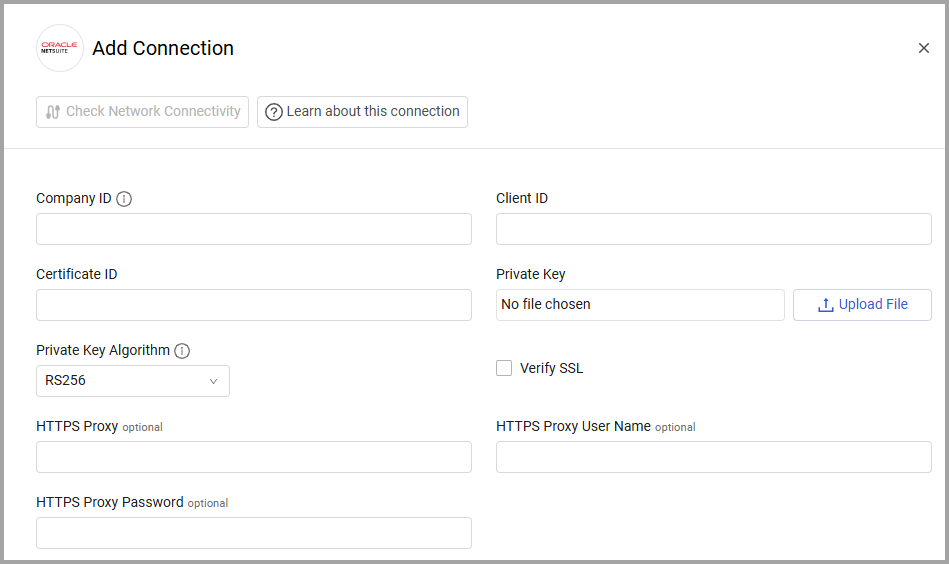Click the upload arrow icon
This screenshot has height=564, width=949.
[x=826, y=305]
